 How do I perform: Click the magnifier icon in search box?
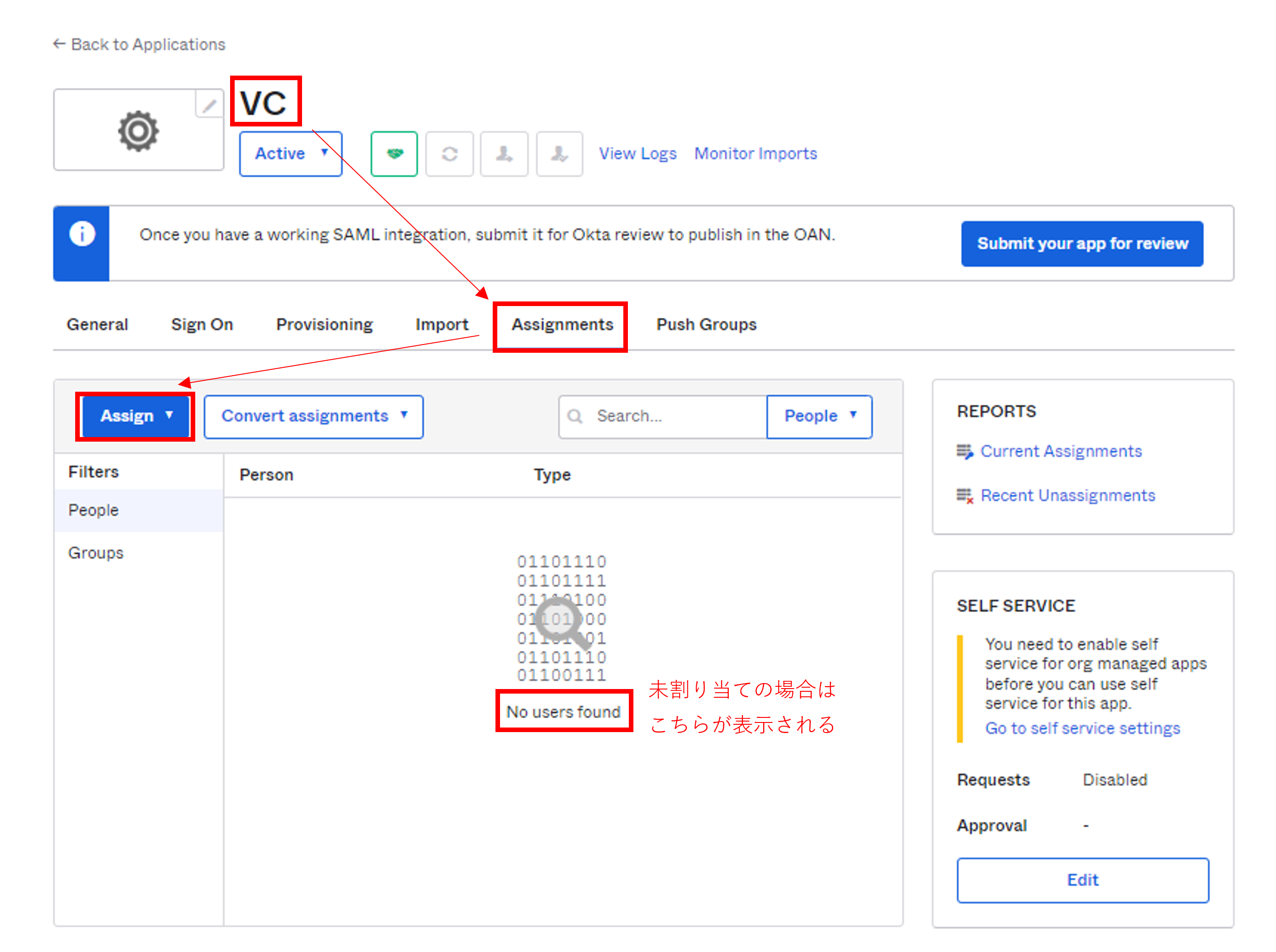tap(575, 416)
